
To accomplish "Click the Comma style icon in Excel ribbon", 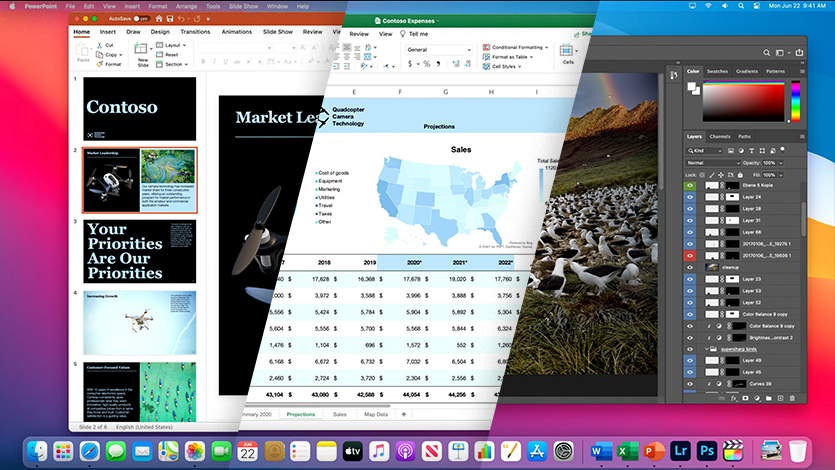I will [x=438, y=64].
